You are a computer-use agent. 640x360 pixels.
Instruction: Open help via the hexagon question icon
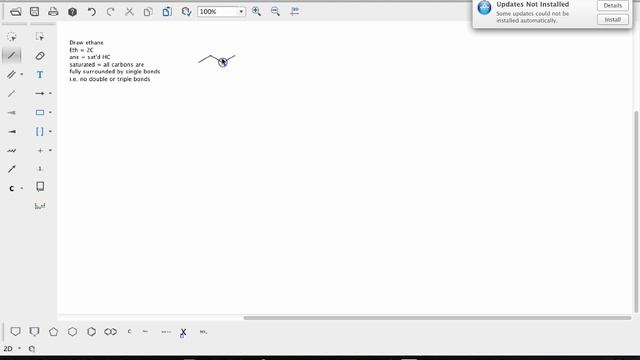tap(72, 11)
